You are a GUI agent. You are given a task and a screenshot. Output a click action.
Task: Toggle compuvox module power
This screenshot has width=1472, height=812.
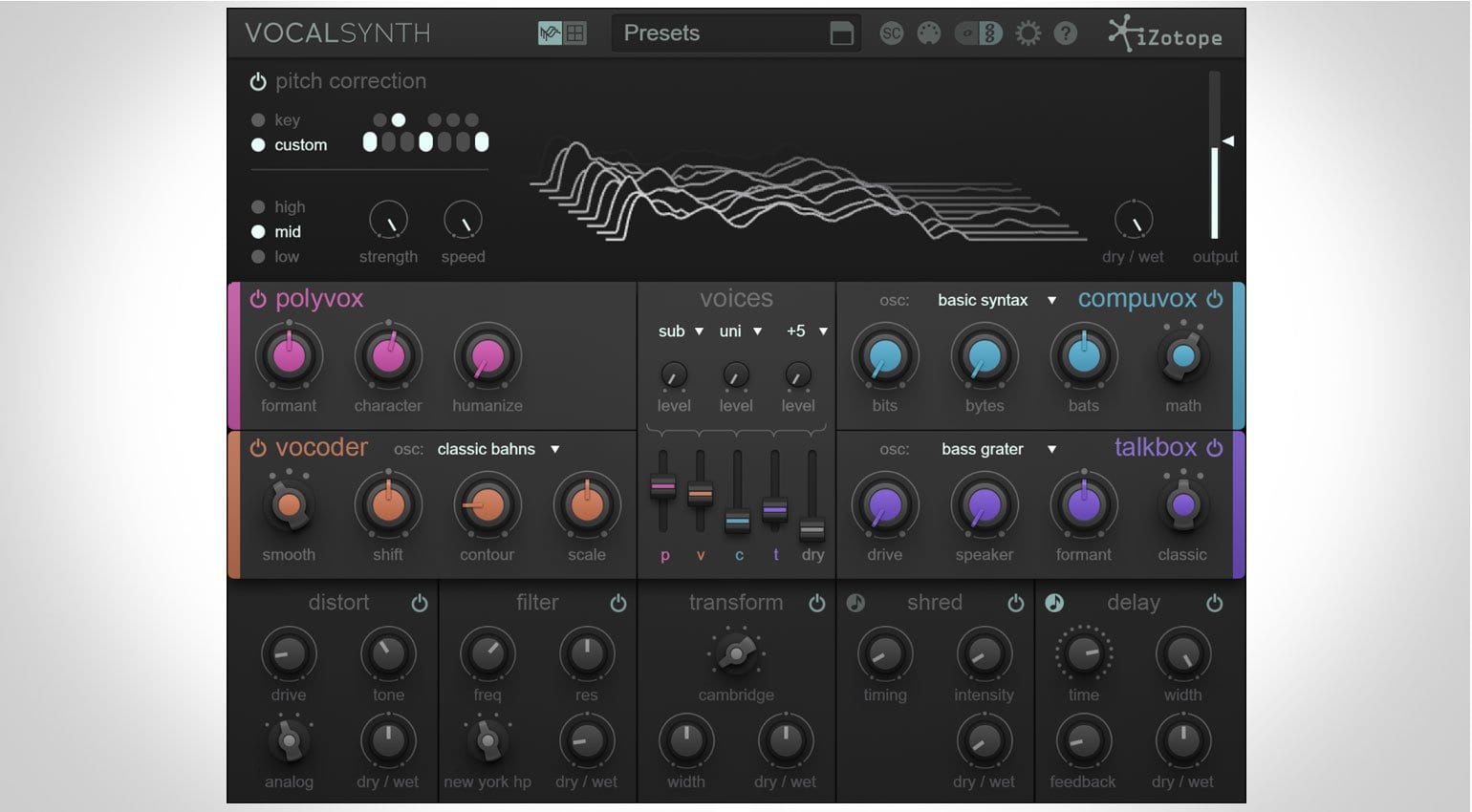coord(1215,299)
